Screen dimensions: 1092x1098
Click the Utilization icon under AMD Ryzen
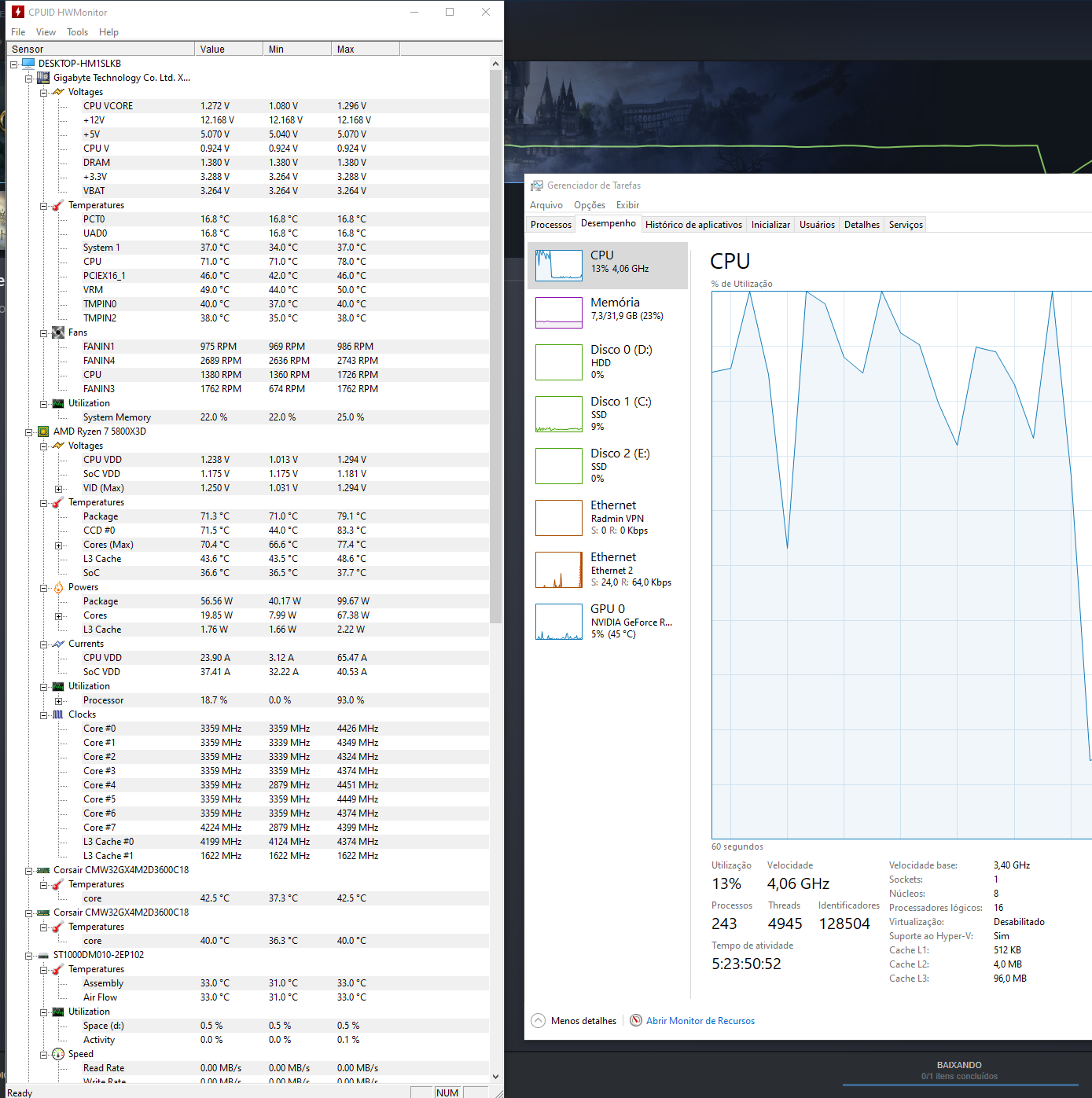click(58, 686)
